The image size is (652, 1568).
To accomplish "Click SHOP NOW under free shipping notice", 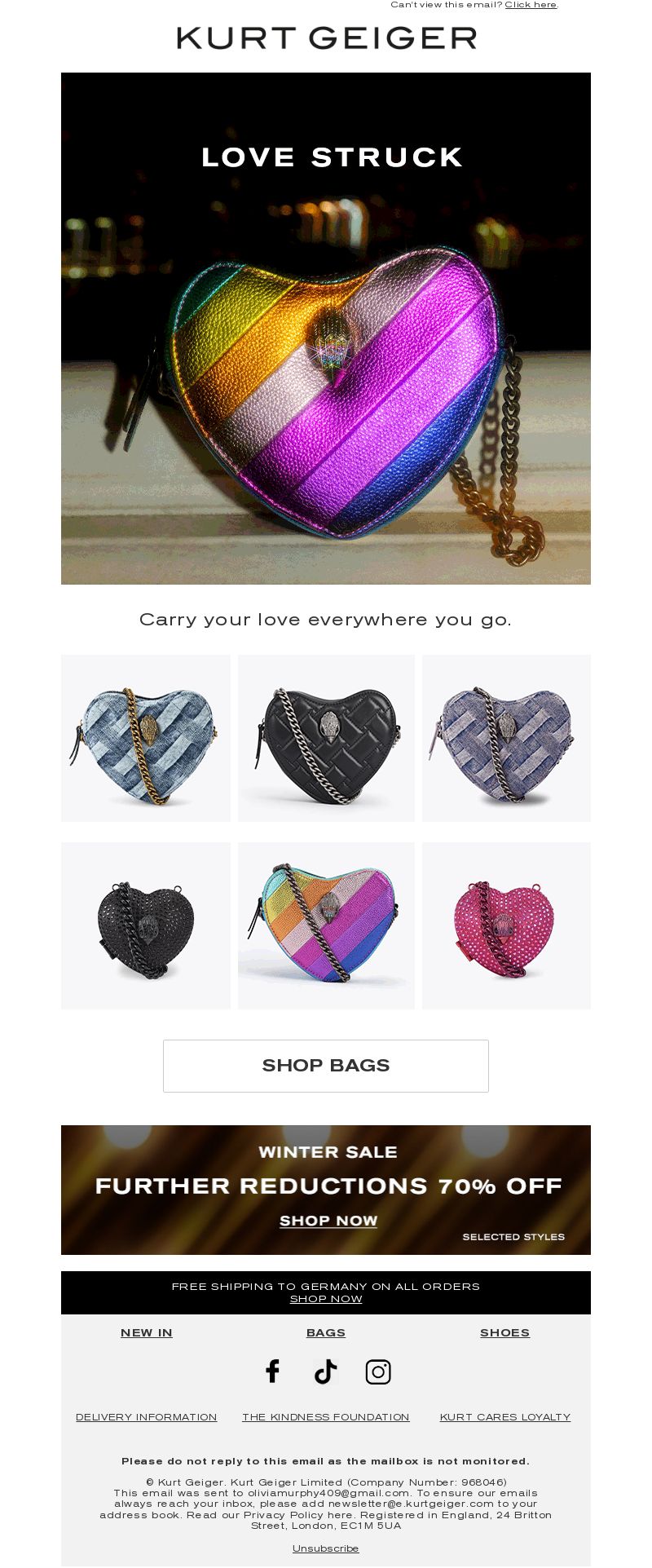I will pyautogui.click(x=326, y=1299).
